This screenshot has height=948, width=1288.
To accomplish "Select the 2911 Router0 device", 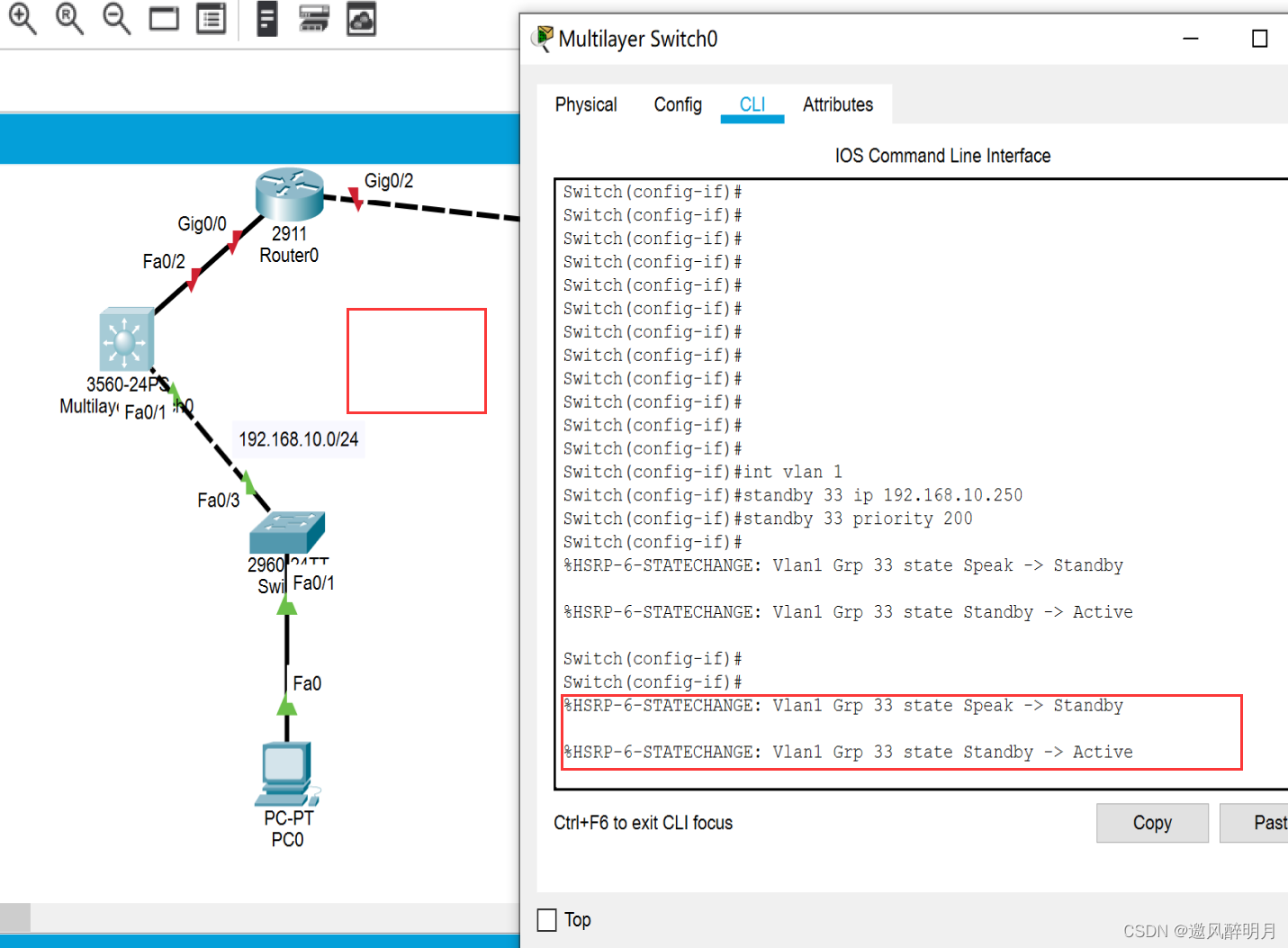I will [x=289, y=194].
